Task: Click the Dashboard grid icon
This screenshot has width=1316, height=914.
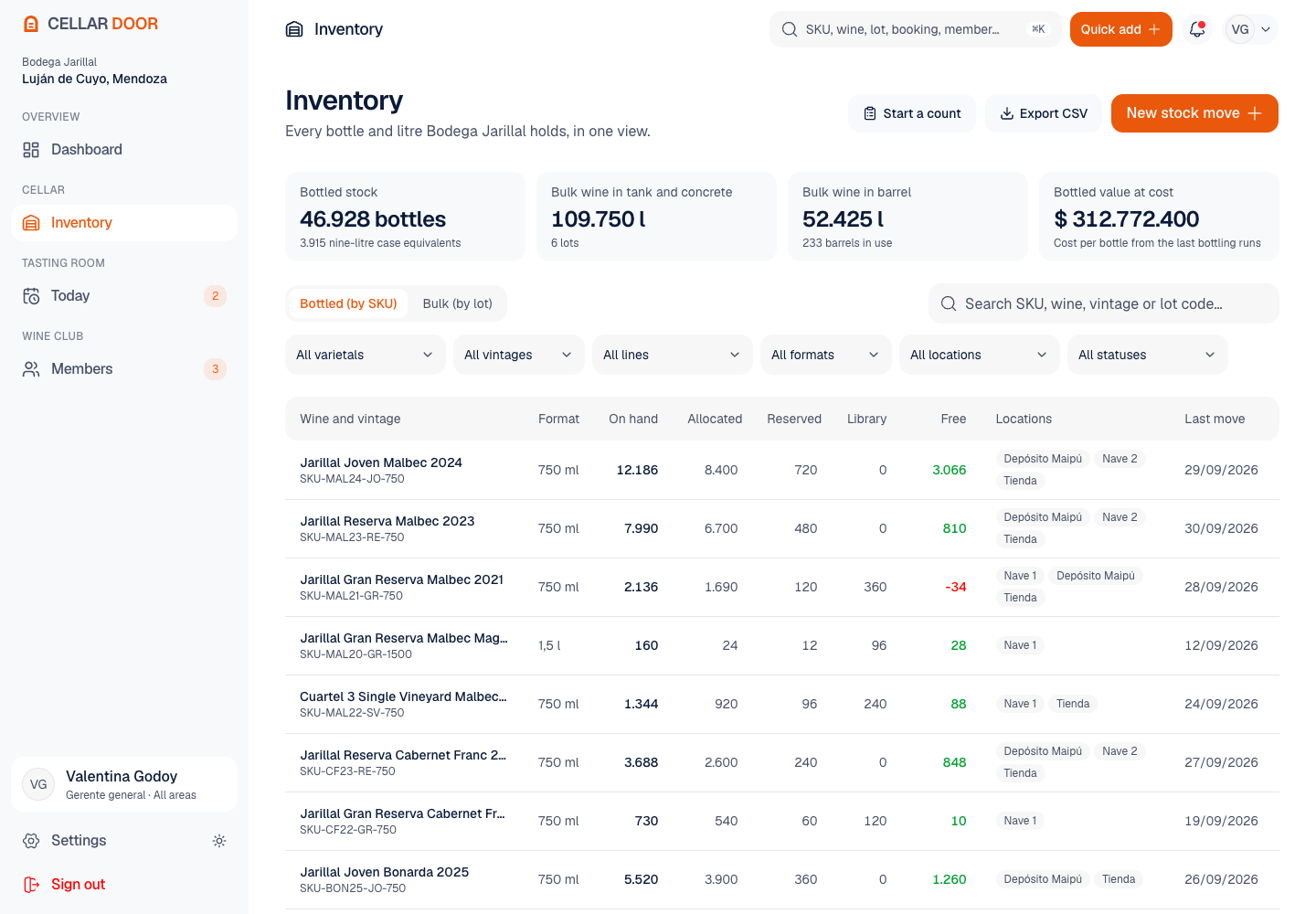Action: point(31,150)
